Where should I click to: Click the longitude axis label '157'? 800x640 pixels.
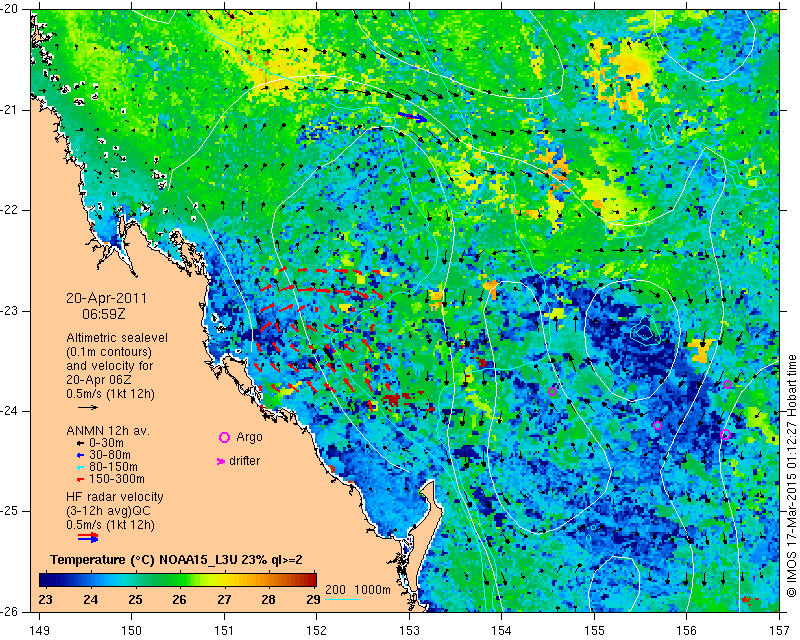tap(780, 631)
